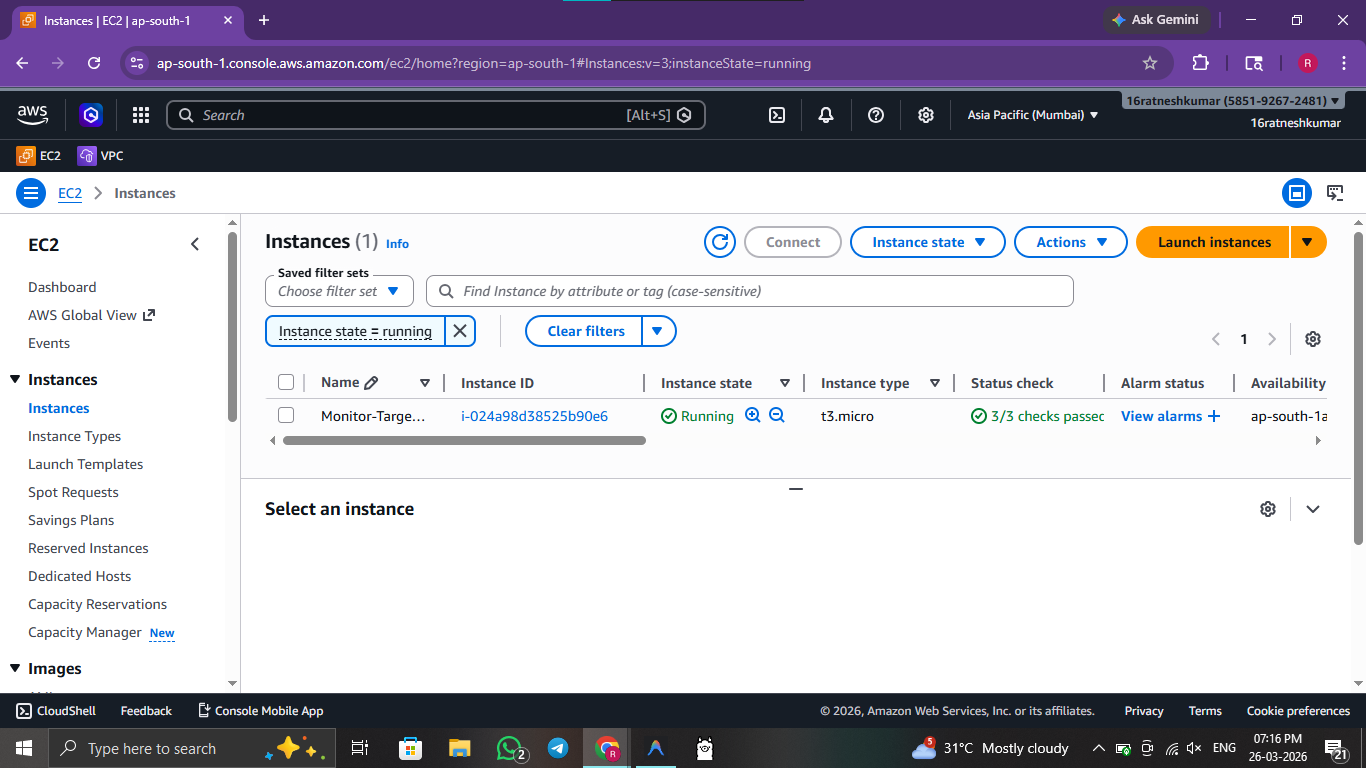Expand the Select an instance panel
This screenshot has width=1366, height=768.
tap(1313, 509)
